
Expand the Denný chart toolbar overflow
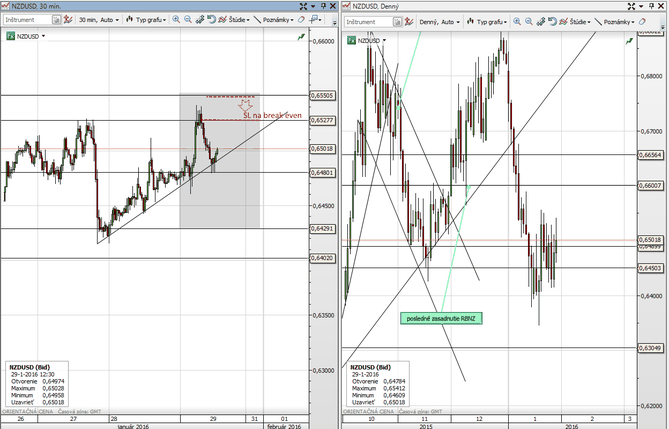tap(663, 24)
